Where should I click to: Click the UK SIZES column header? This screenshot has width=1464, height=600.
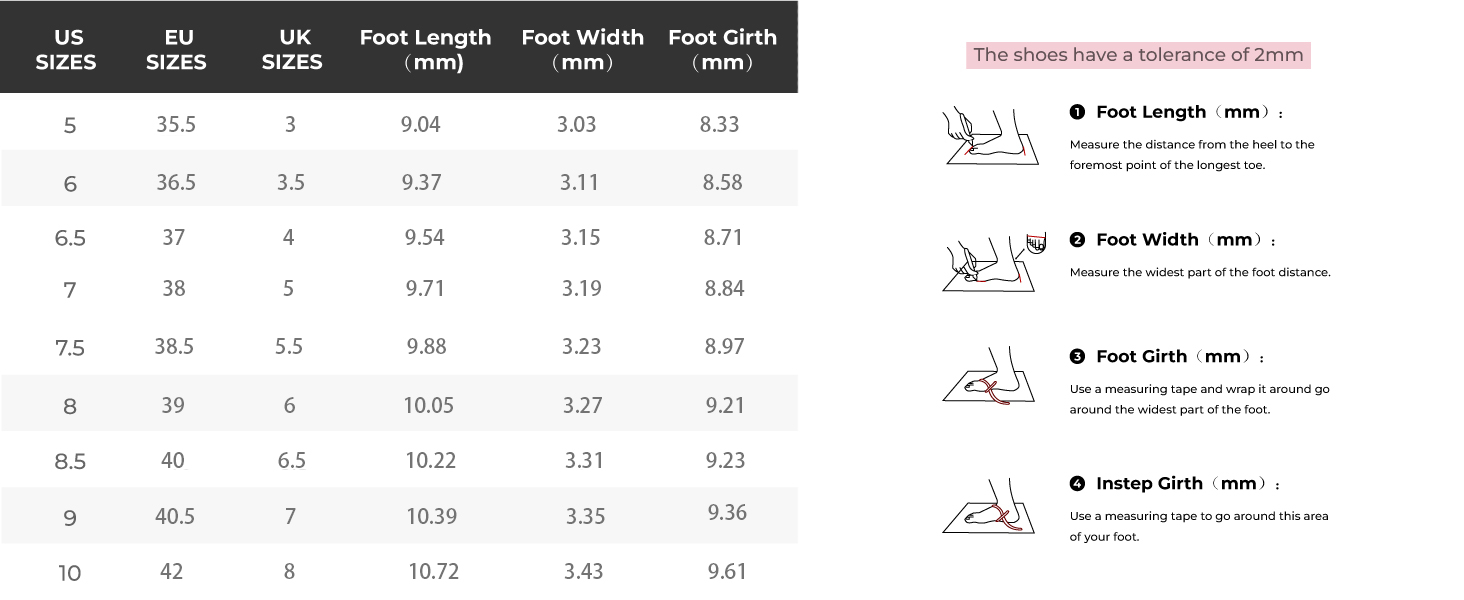[x=292, y=50]
